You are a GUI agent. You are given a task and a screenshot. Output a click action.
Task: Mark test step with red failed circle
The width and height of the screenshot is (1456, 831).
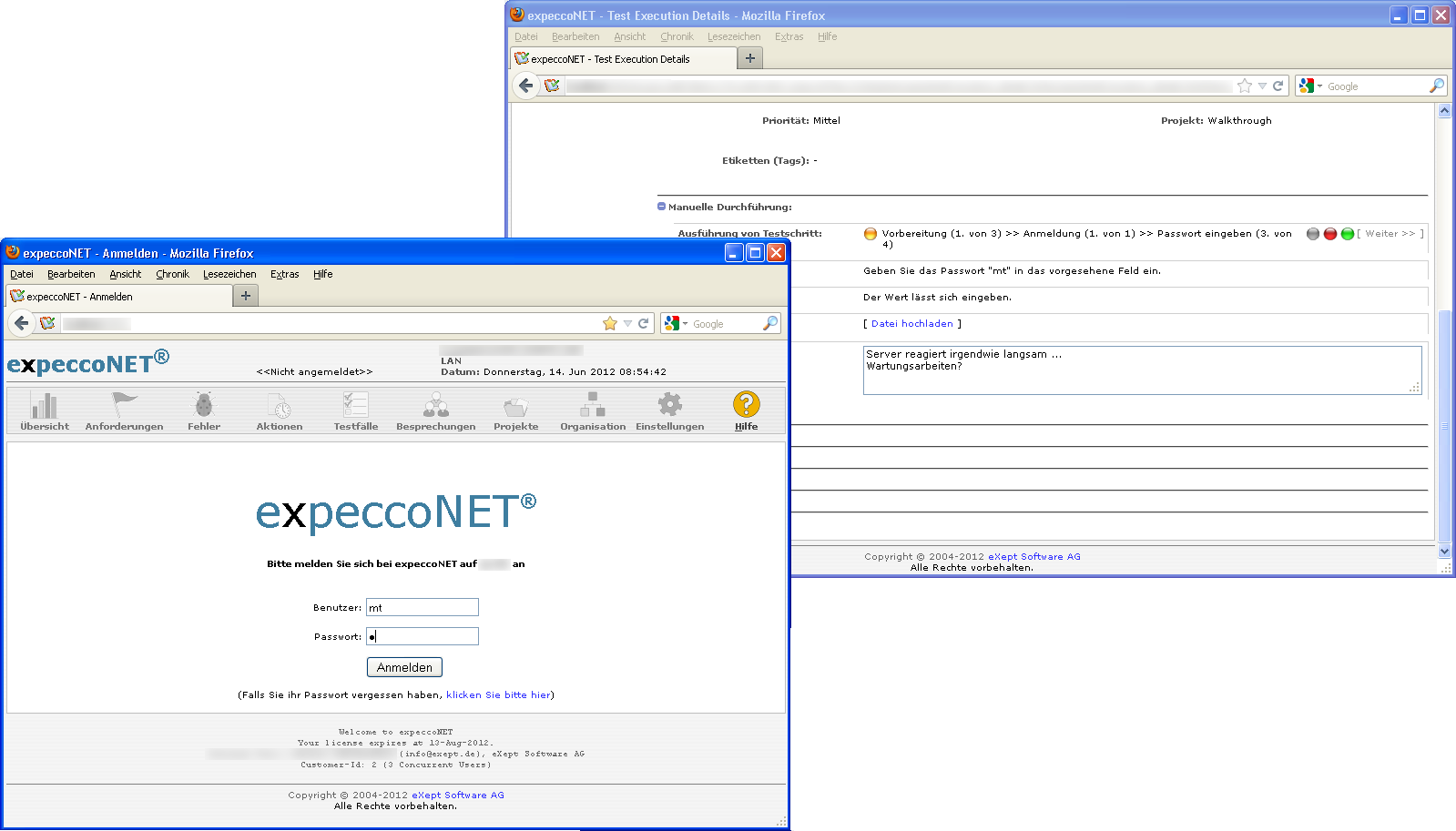[1330, 234]
